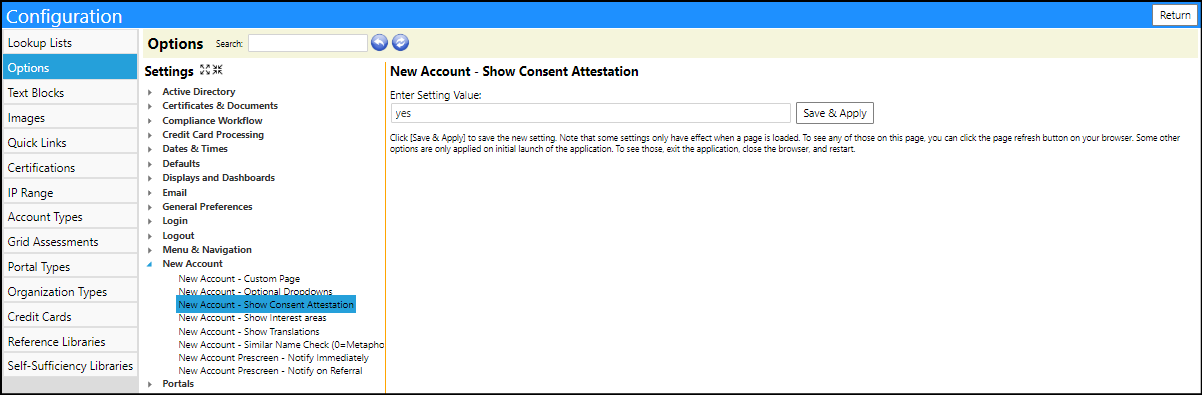Expand the Displays and Dashboards node arrow
Image resolution: width=1202 pixels, height=395 pixels.
pyautogui.click(x=150, y=178)
